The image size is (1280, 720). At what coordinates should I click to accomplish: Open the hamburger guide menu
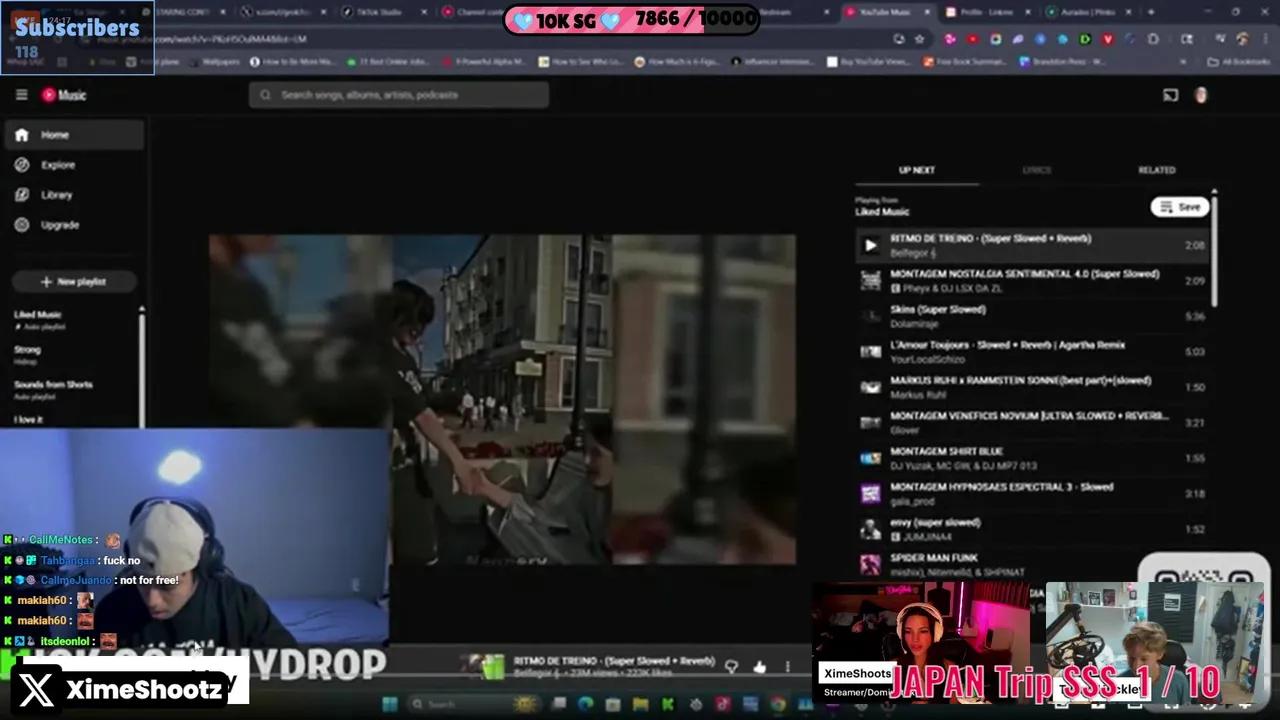[x=21, y=95]
